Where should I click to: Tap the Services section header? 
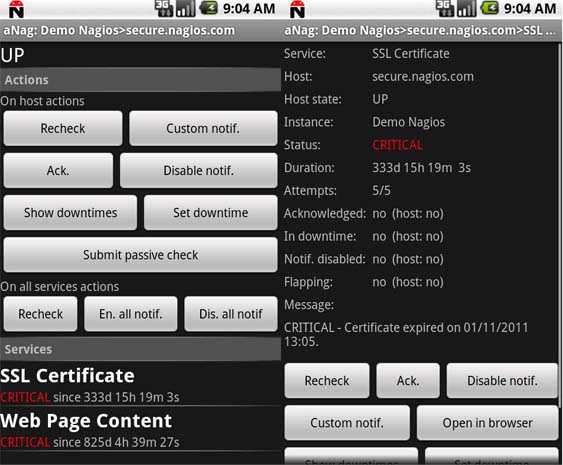[x=140, y=349]
